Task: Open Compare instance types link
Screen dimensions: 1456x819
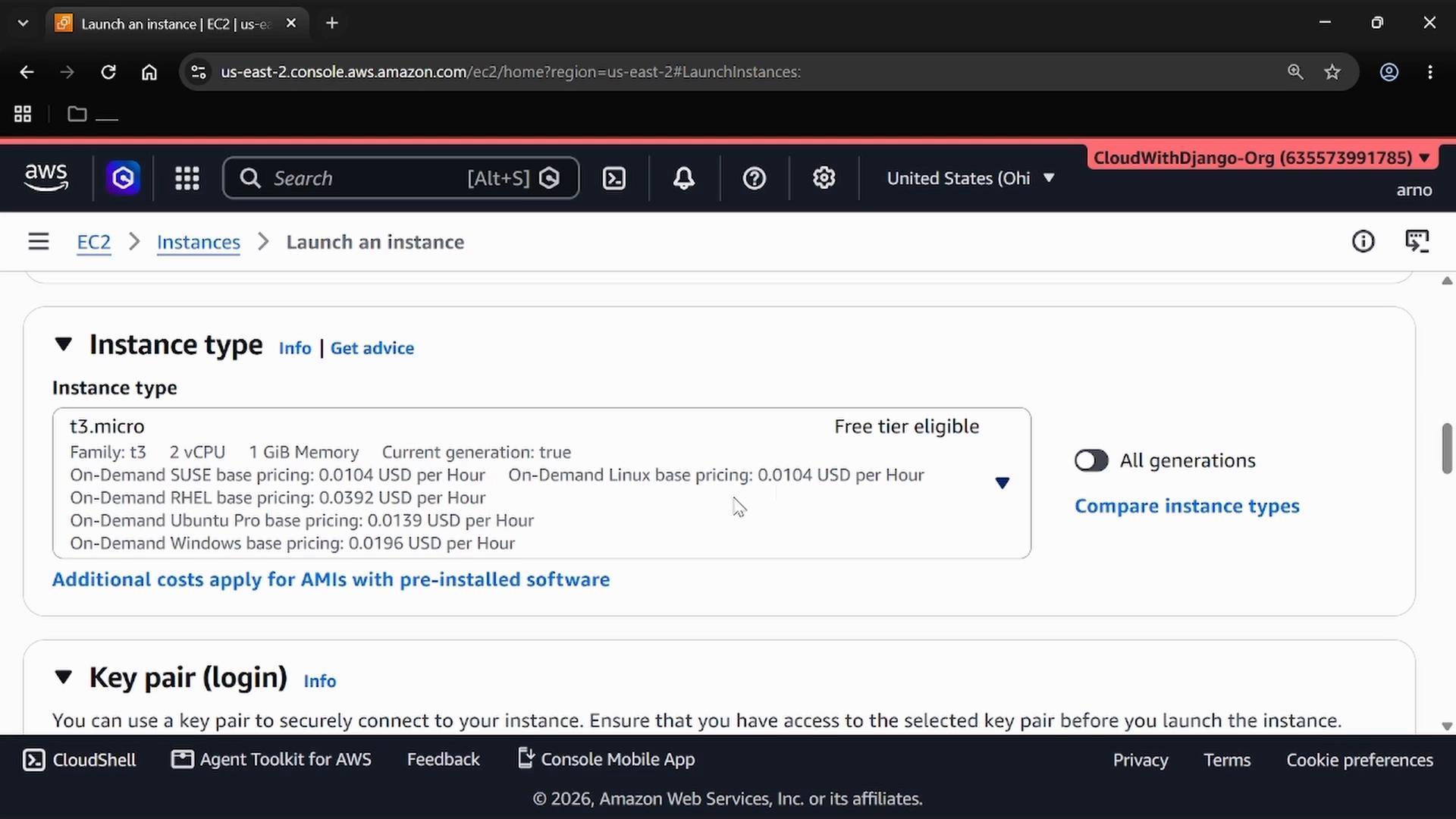Action: point(1187,506)
